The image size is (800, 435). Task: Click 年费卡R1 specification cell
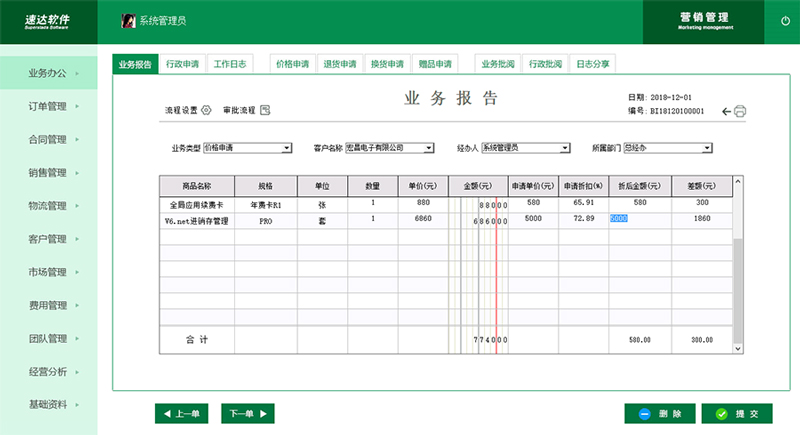(265, 205)
